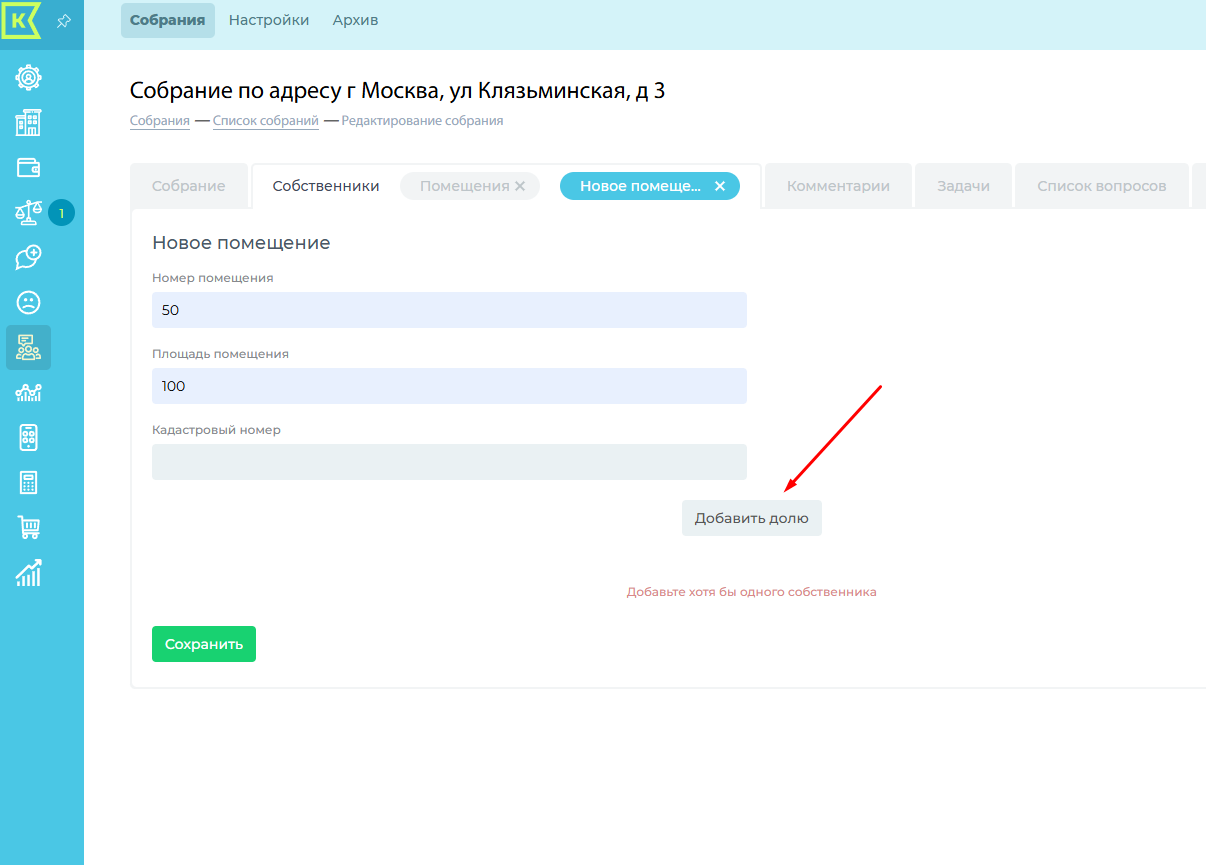The width and height of the screenshot is (1206, 865).
Task: Switch to the Комментарии tab
Action: 838,186
